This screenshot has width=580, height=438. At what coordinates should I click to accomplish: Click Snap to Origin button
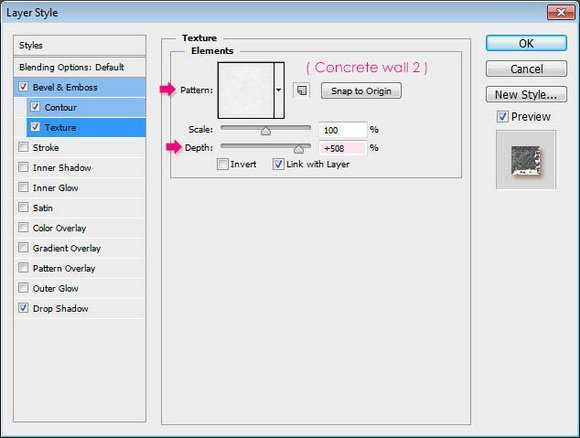361,91
